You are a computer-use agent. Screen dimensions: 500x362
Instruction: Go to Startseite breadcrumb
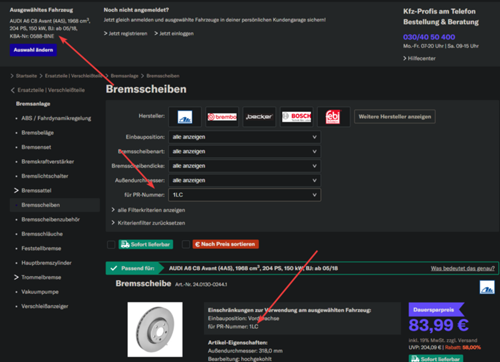click(x=26, y=76)
